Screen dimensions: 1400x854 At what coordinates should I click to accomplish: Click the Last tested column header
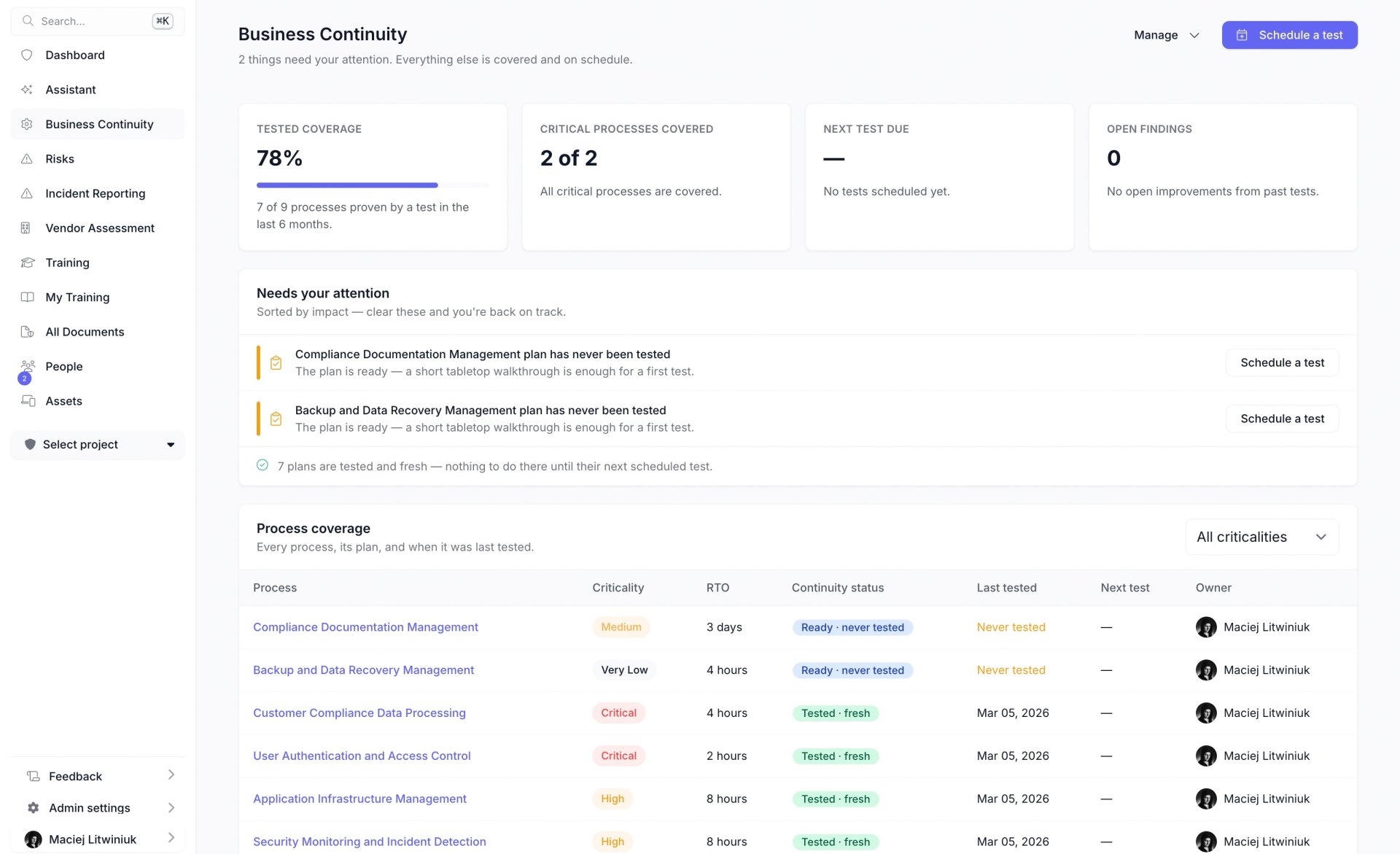1006,588
